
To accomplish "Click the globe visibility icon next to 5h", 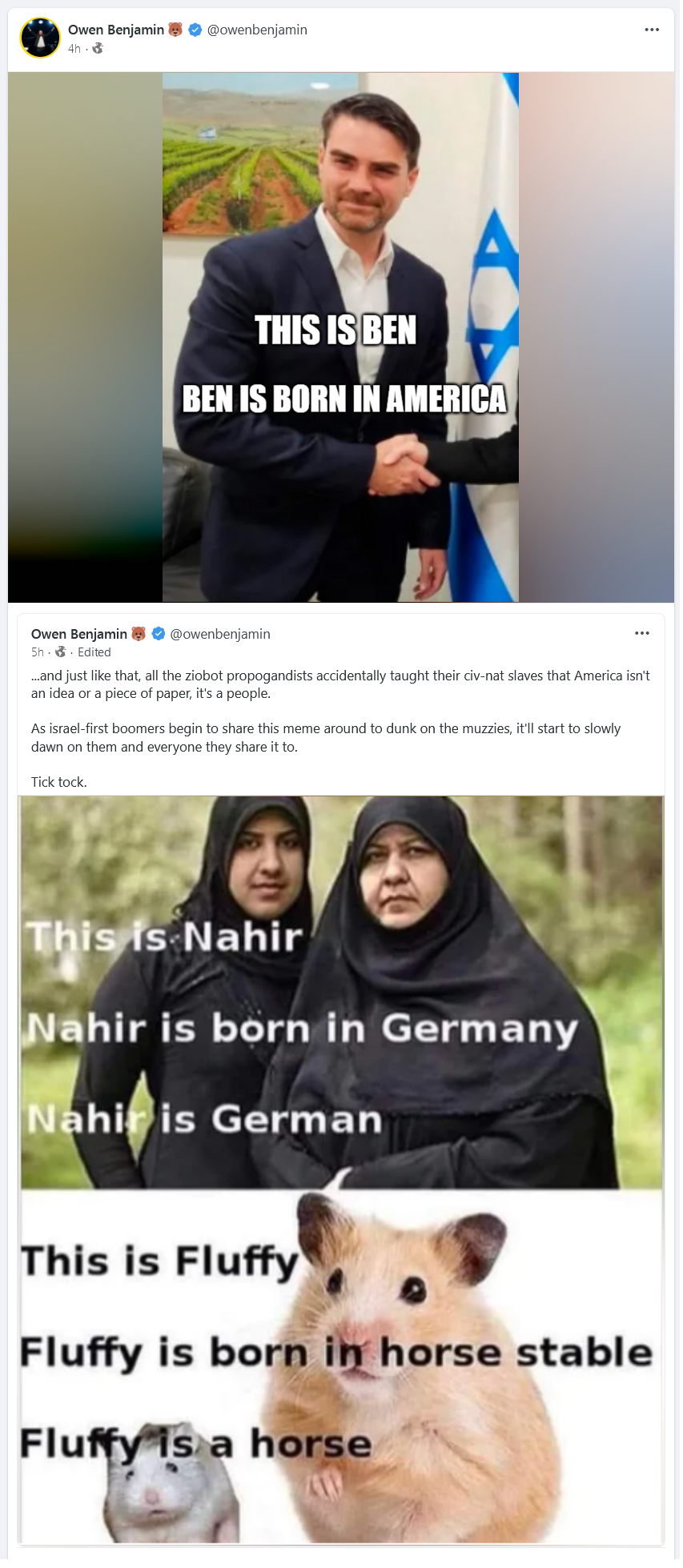I will point(60,652).
